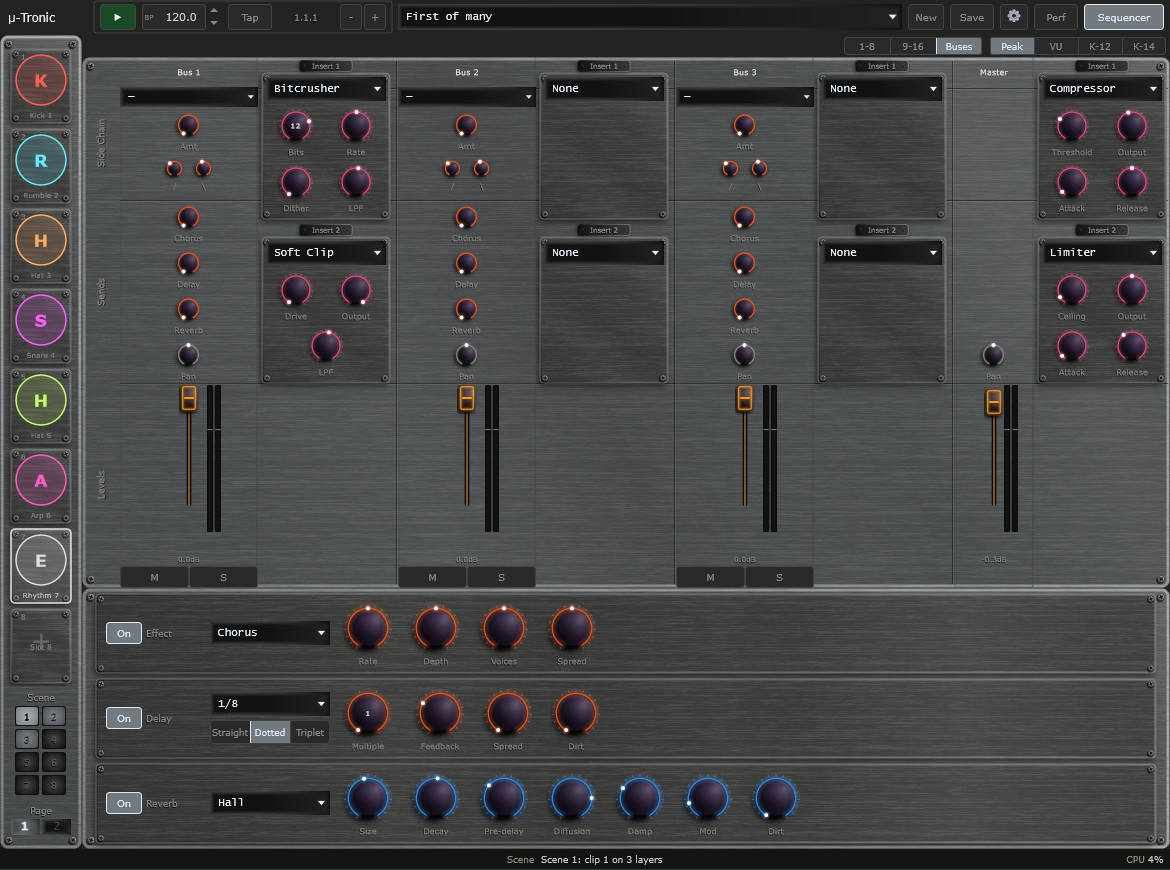1170x870 pixels.
Task: Select the Hat 3 instrument pad
Action: point(41,240)
